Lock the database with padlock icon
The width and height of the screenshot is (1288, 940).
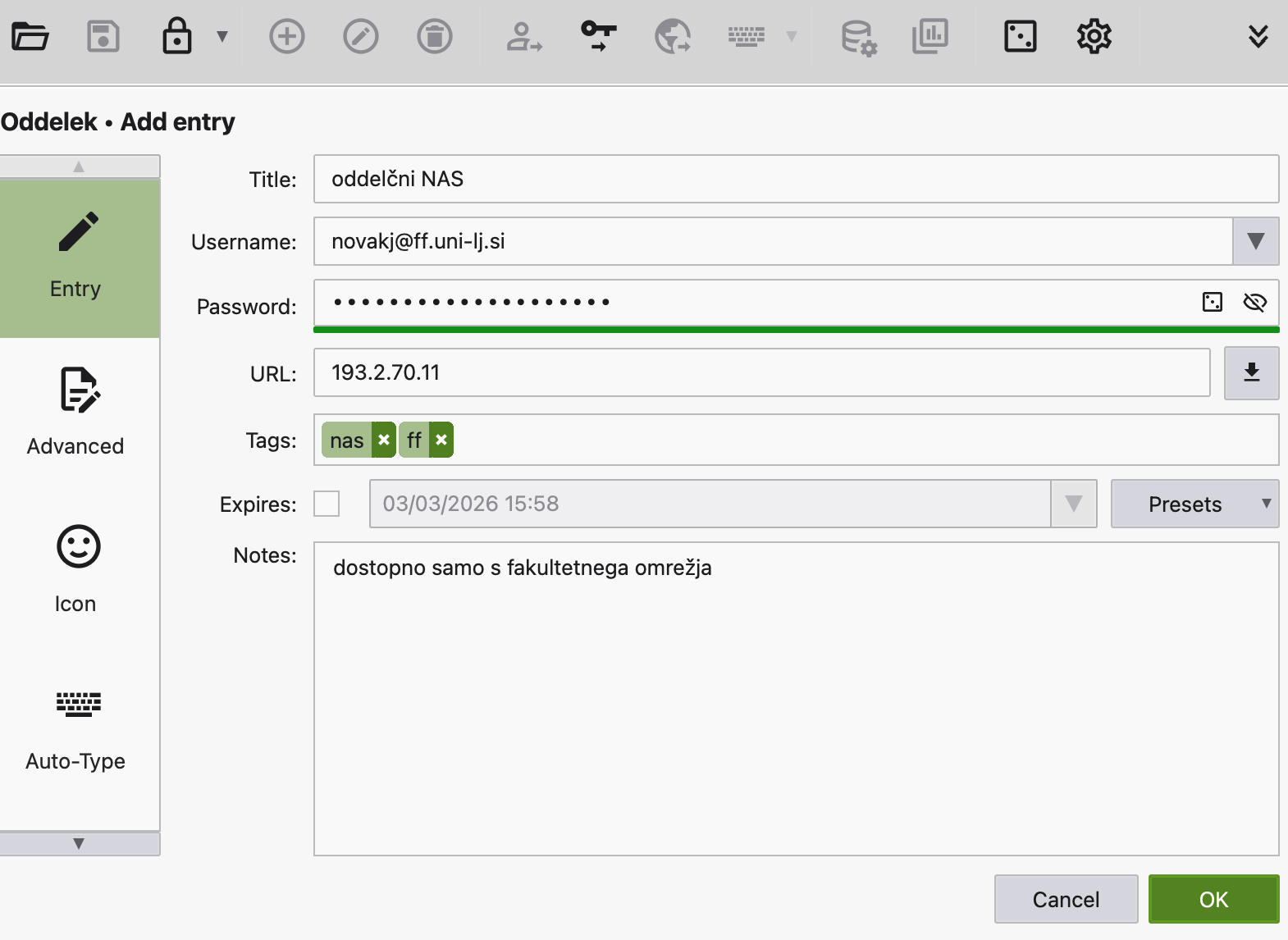click(x=177, y=36)
